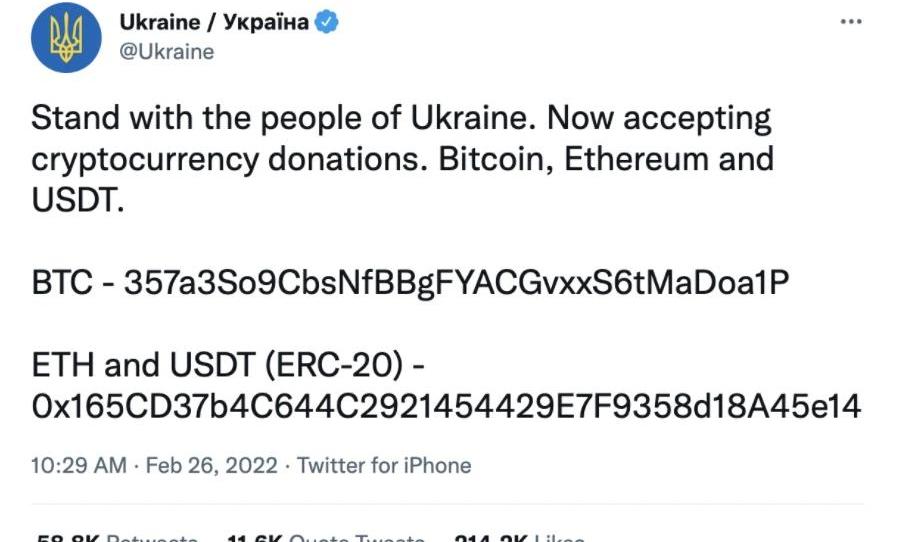Click the display name Ukraine / Україна

pos(214,23)
